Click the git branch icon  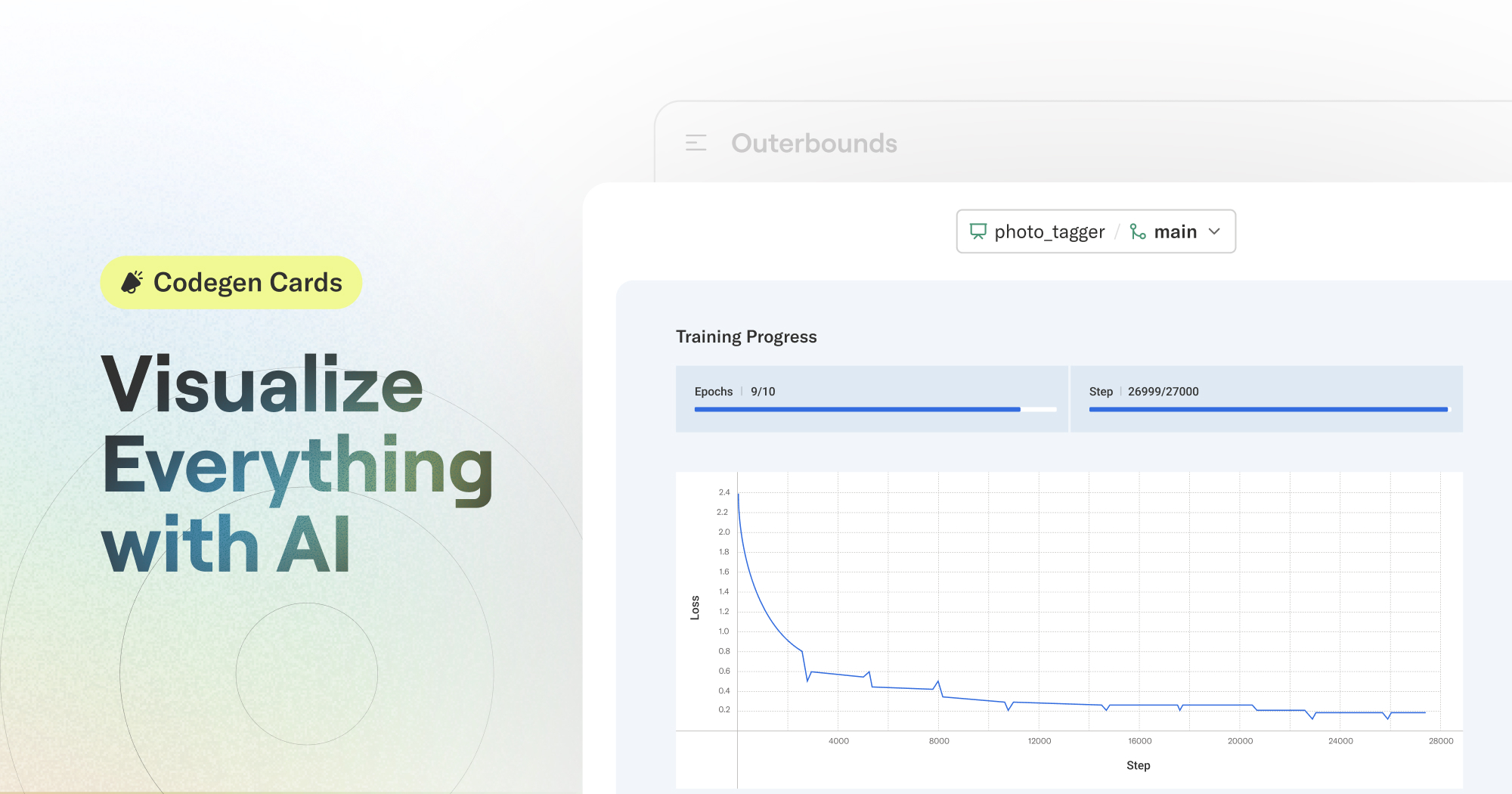[x=1138, y=231]
